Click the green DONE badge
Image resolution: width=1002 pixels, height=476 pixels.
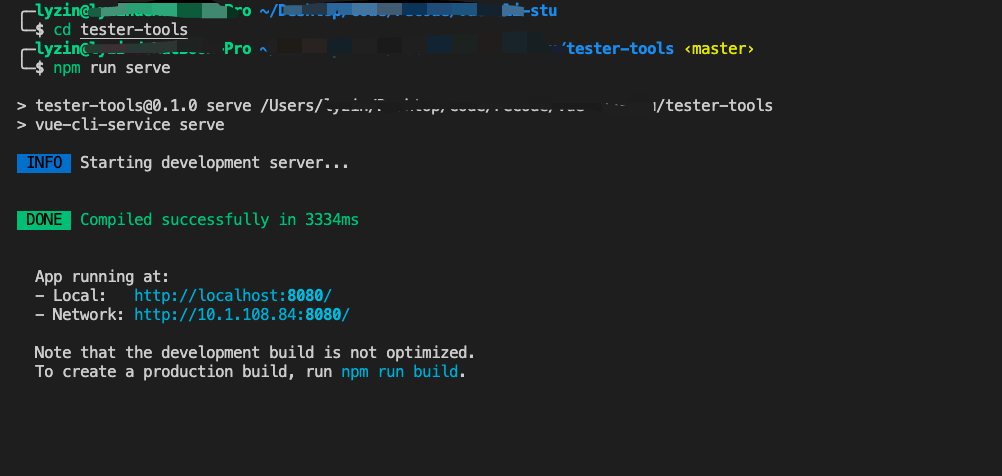coord(43,220)
